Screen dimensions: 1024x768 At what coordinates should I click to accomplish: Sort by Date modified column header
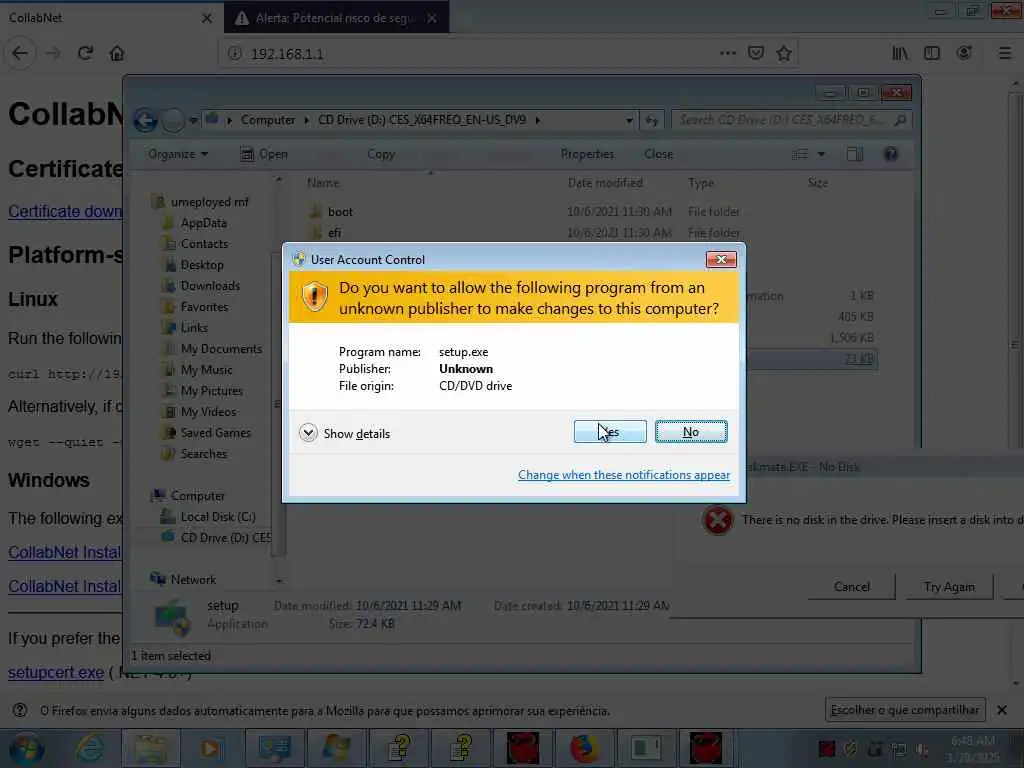tap(605, 183)
